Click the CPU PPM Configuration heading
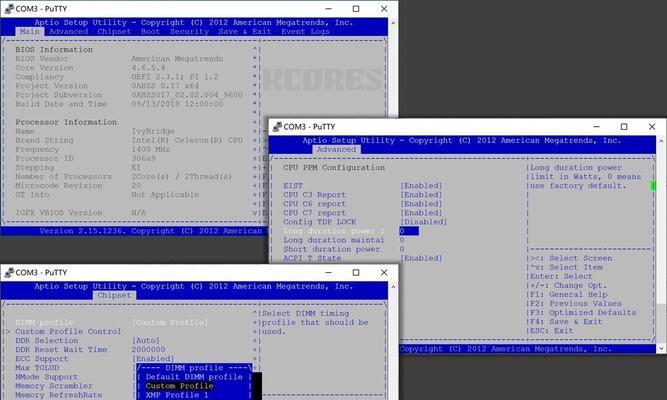 [x=334, y=168]
